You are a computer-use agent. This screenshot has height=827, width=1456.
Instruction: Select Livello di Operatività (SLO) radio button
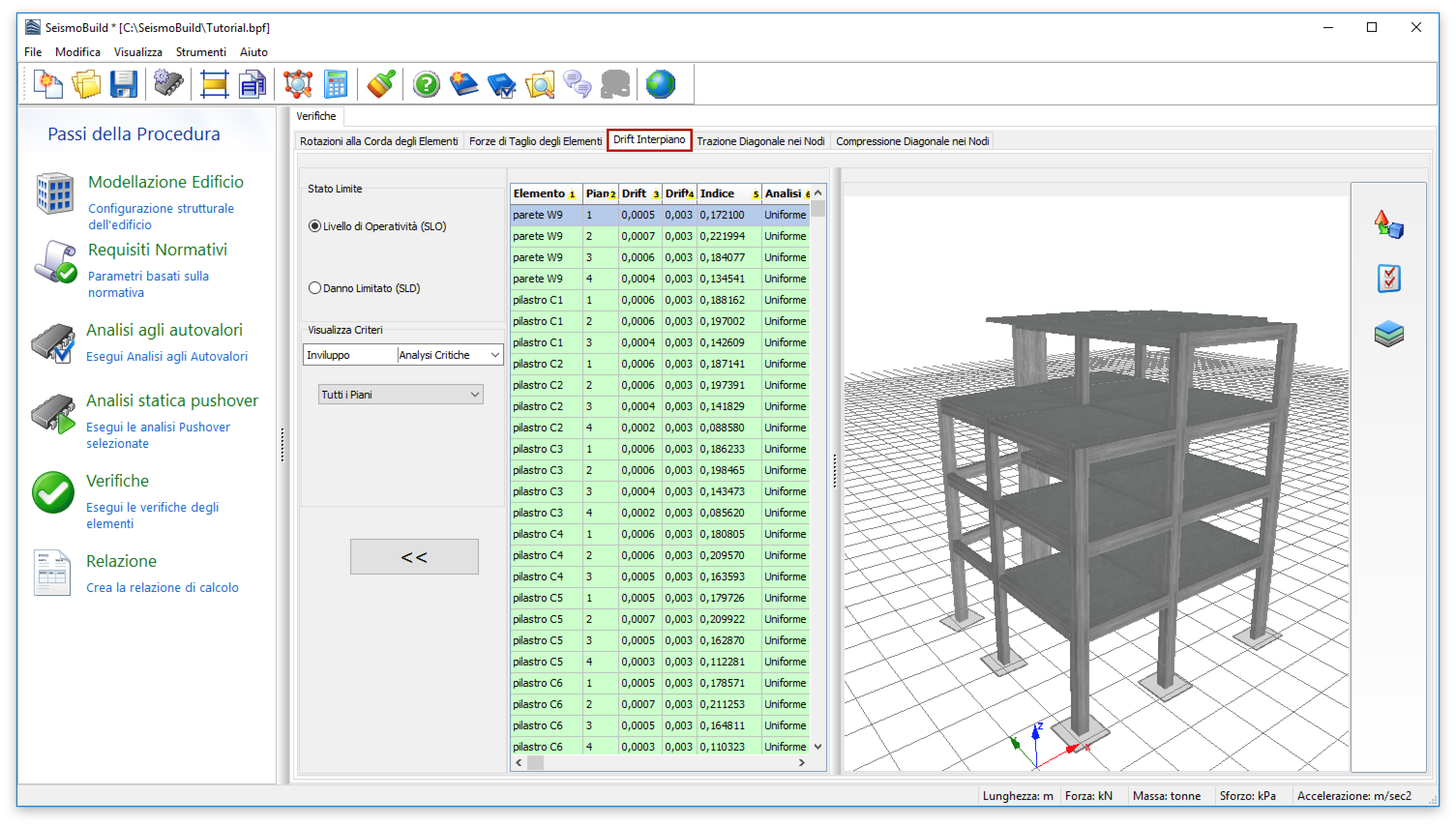[x=315, y=226]
